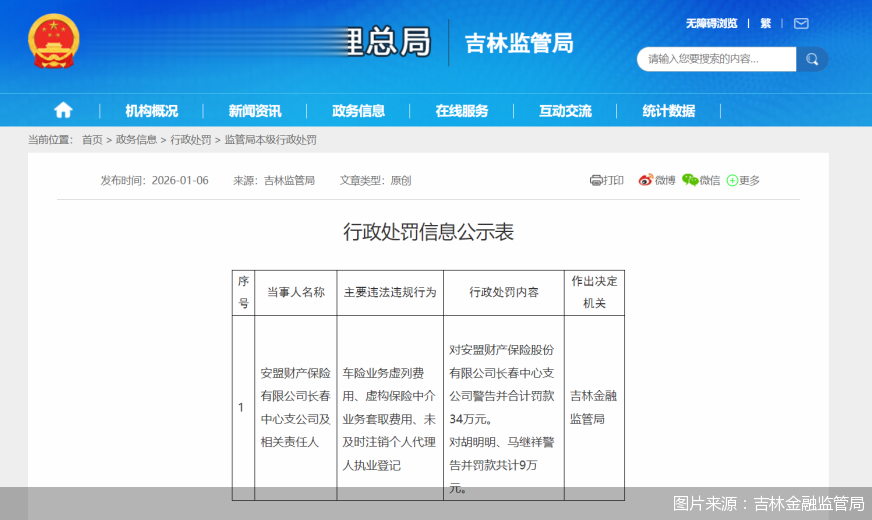872x520 pixels.
Task: Click the 吉林金融监管局 authority cell
Action: tap(594, 407)
